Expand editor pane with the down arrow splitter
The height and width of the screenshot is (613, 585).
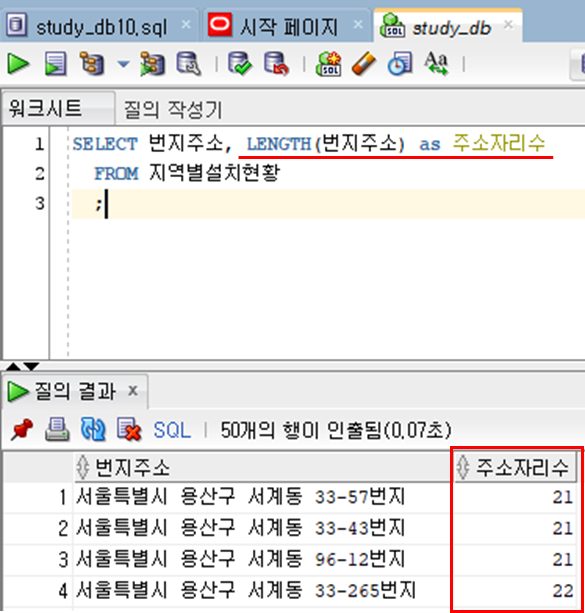[31, 366]
